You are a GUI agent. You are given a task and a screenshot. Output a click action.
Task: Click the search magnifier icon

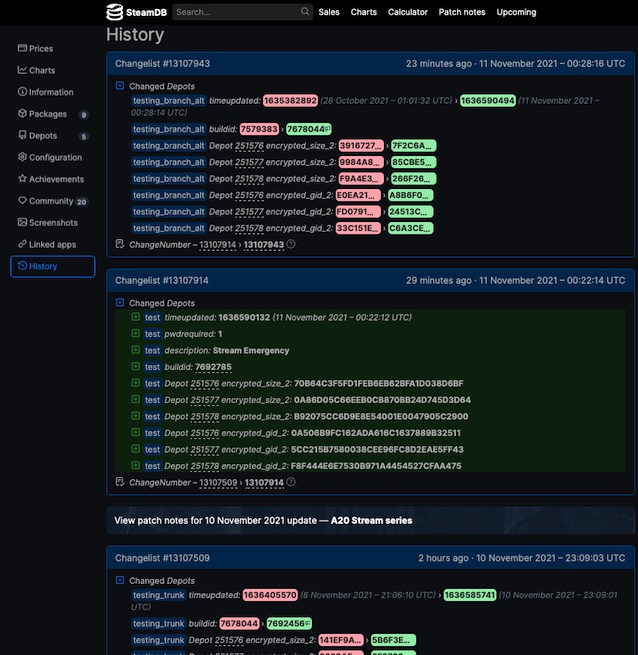(305, 12)
